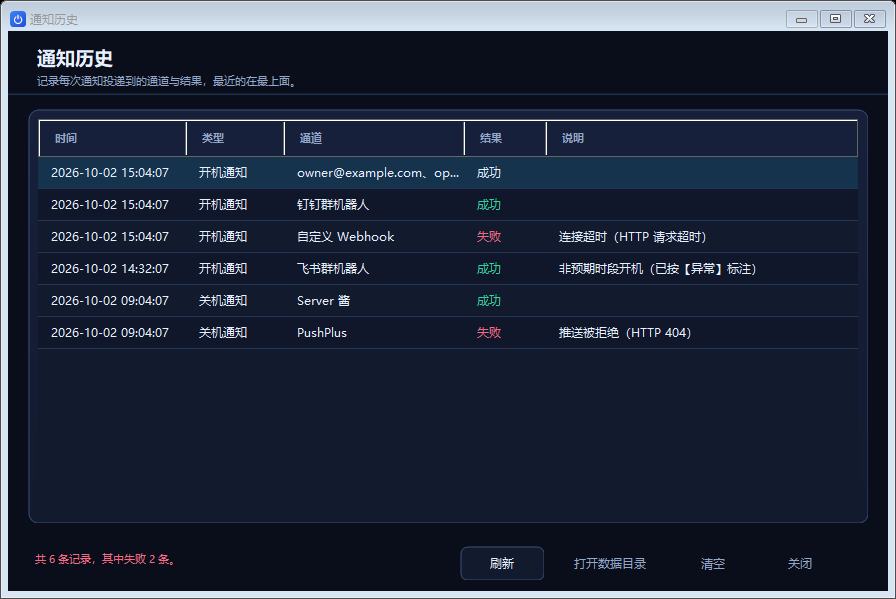The image size is (896, 599).
Task: Click the 关机通知 type in the PushPlus row
Action: (x=223, y=333)
